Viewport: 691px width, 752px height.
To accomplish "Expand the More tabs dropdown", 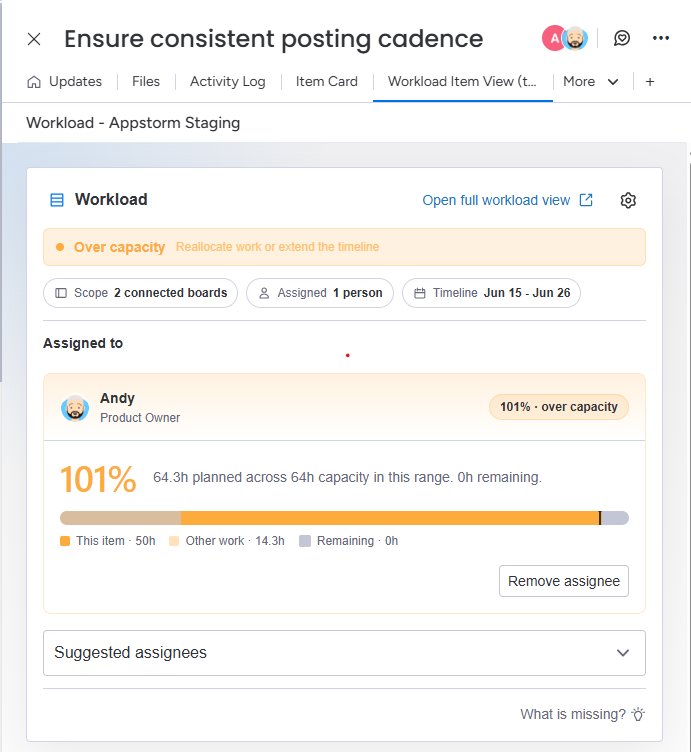I will click(x=591, y=82).
